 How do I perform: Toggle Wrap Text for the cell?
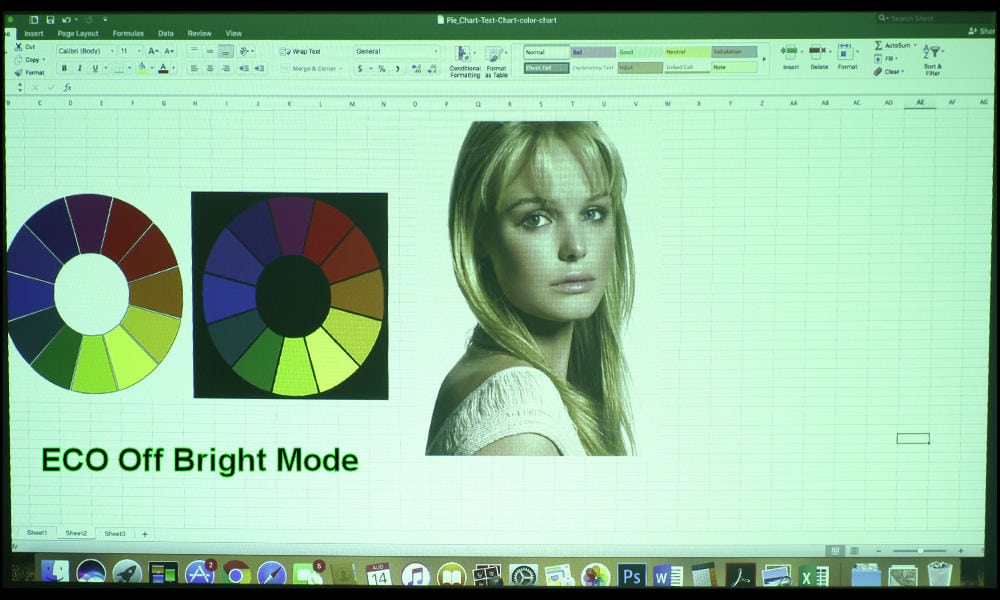point(301,51)
